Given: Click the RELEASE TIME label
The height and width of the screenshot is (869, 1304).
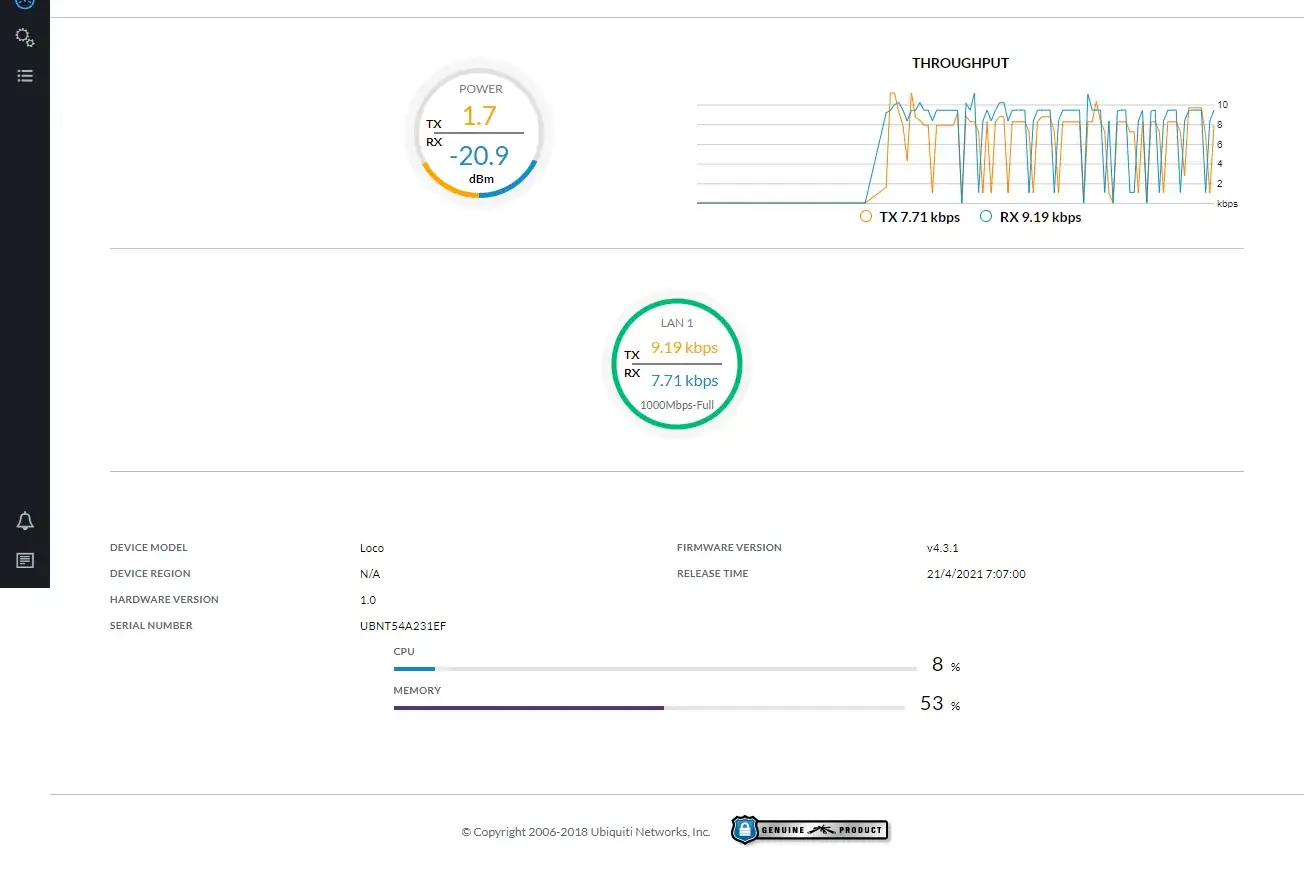Looking at the screenshot, I should pyautogui.click(x=712, y=574).
